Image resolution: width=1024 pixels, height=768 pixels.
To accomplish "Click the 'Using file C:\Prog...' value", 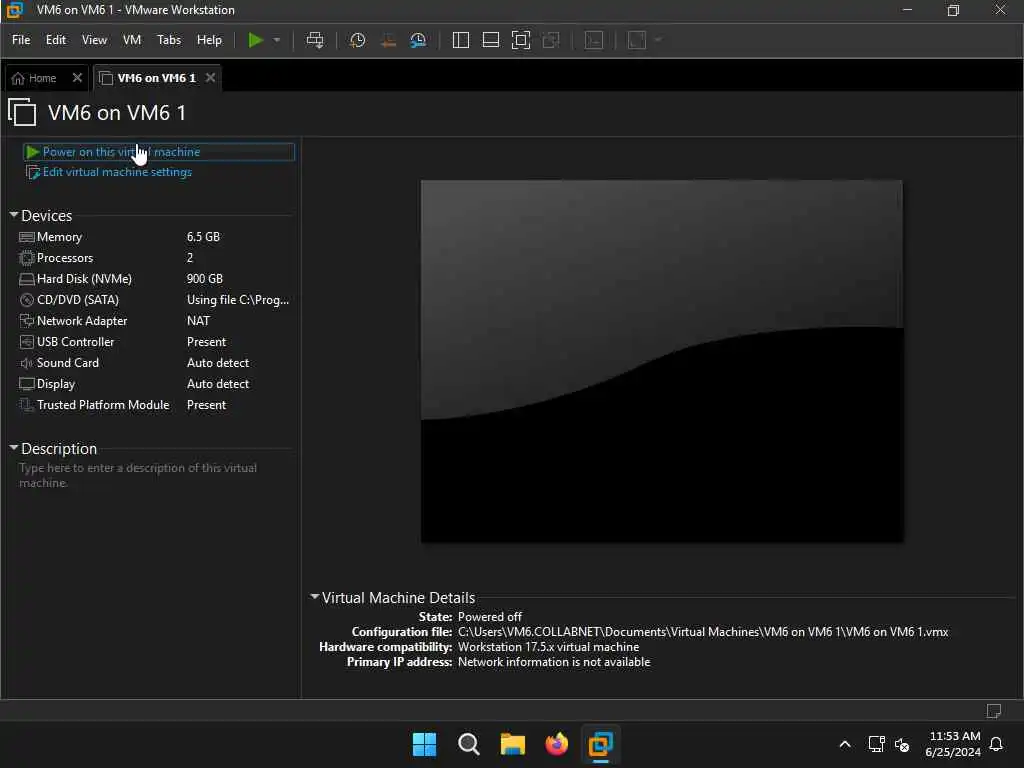I will pos(238,300).
